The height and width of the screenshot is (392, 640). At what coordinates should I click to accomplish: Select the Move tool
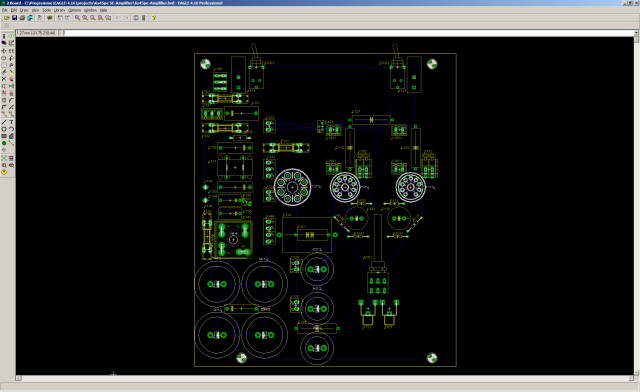point(4,51)
